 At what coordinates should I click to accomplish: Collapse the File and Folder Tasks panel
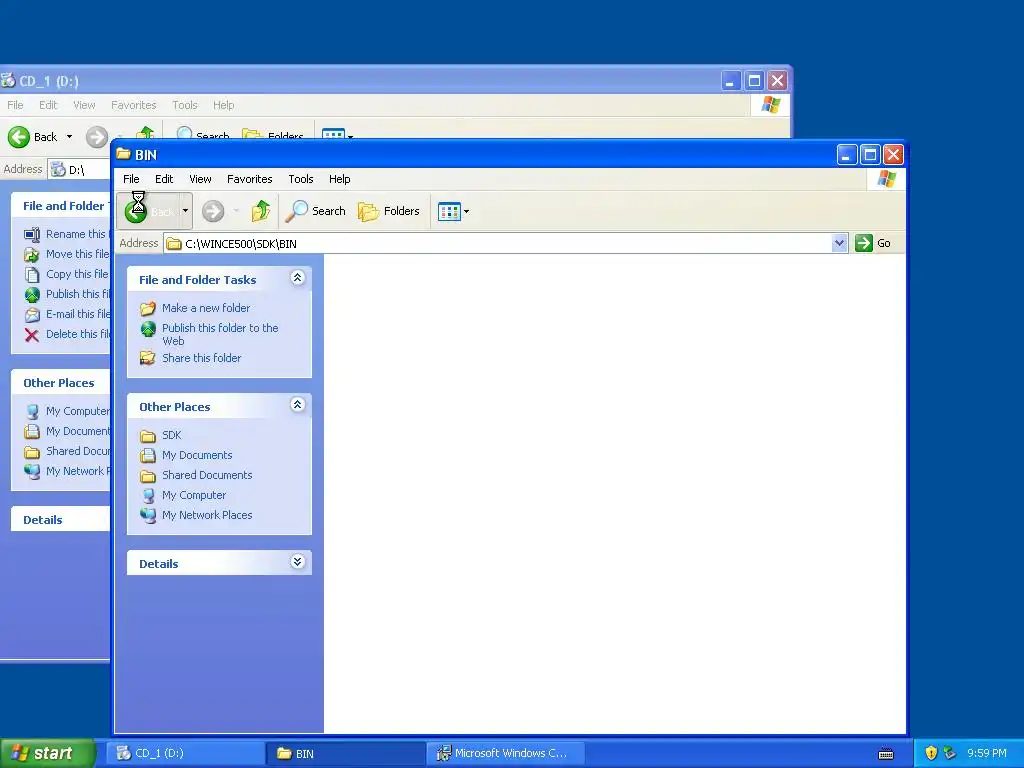pos(297,278)
